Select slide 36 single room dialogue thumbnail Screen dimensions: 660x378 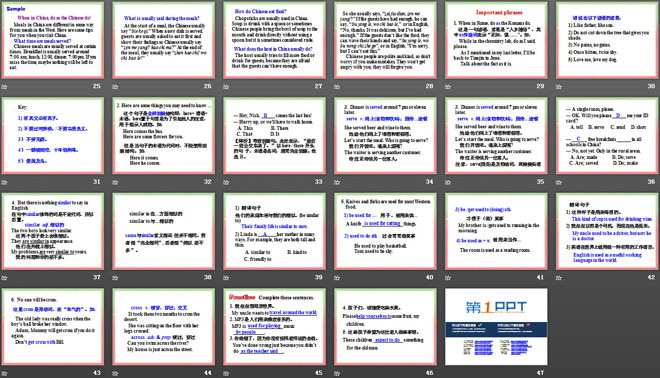tap(607, 136)
